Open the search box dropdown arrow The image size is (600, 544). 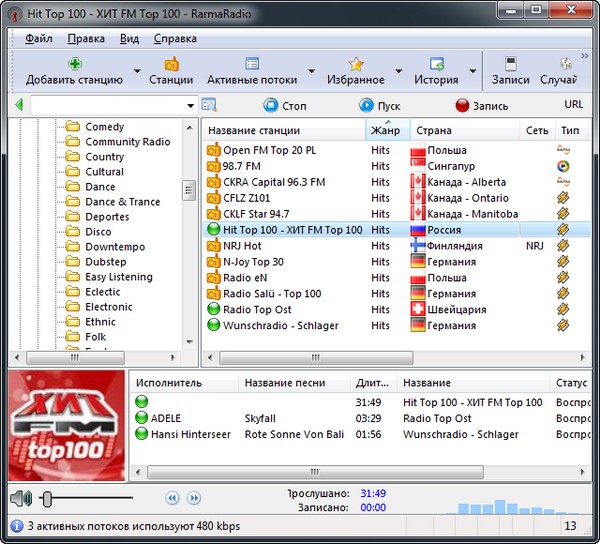(190, 106)
